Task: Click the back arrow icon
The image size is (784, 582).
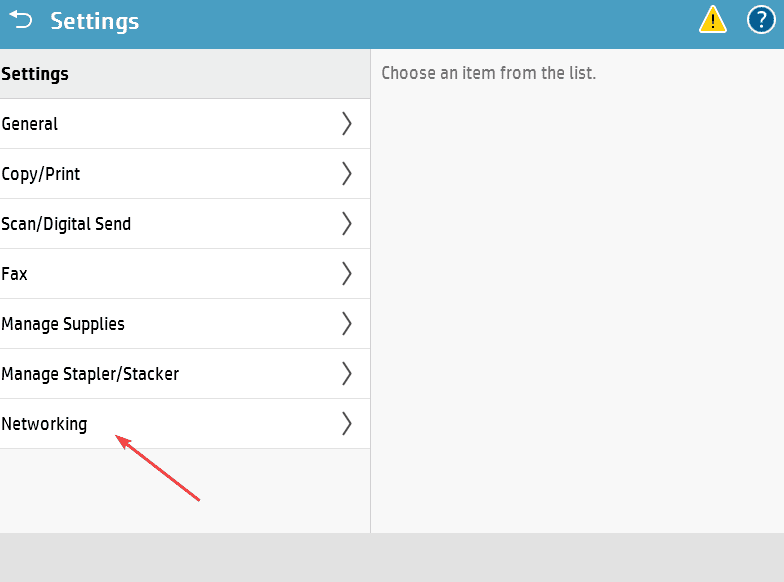Action: (x=21, y=20)
